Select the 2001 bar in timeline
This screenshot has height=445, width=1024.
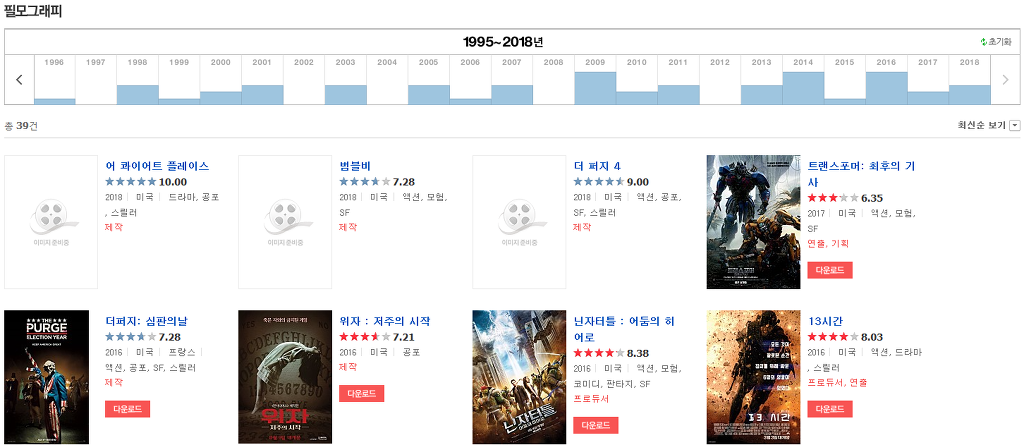(263, 95)
